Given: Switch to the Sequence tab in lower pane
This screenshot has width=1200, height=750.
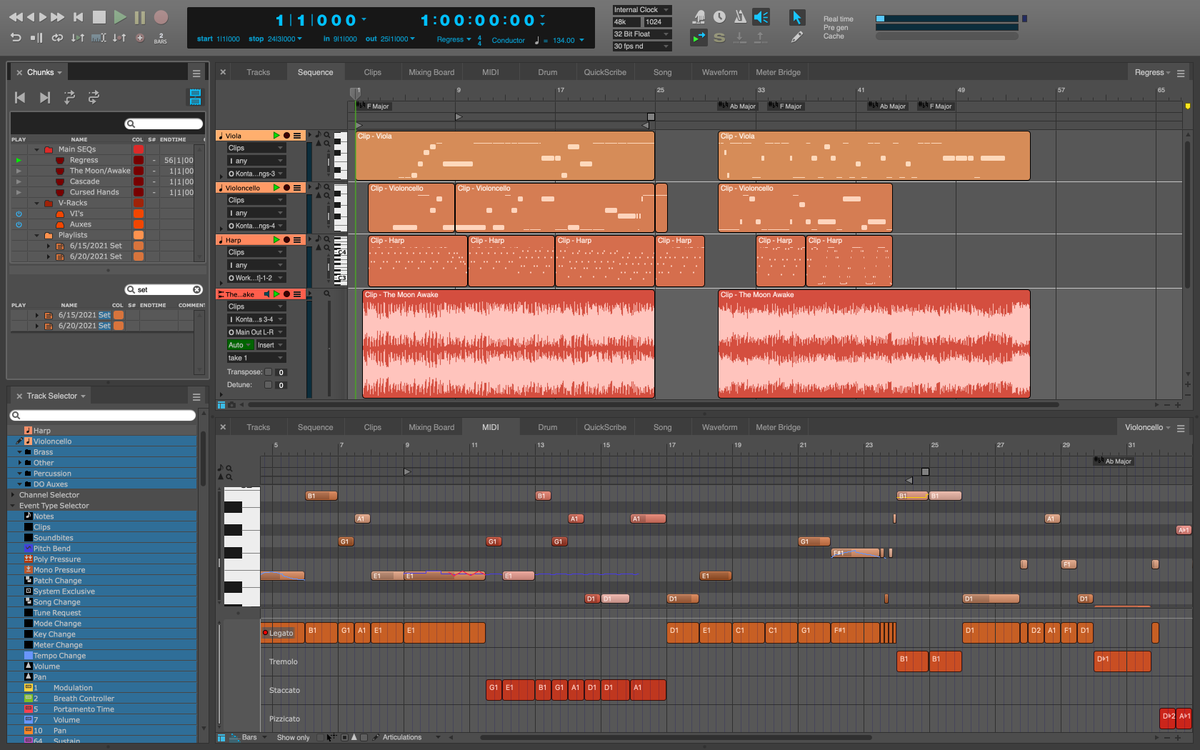Looking at the screenshot, I should click(315, 427).
